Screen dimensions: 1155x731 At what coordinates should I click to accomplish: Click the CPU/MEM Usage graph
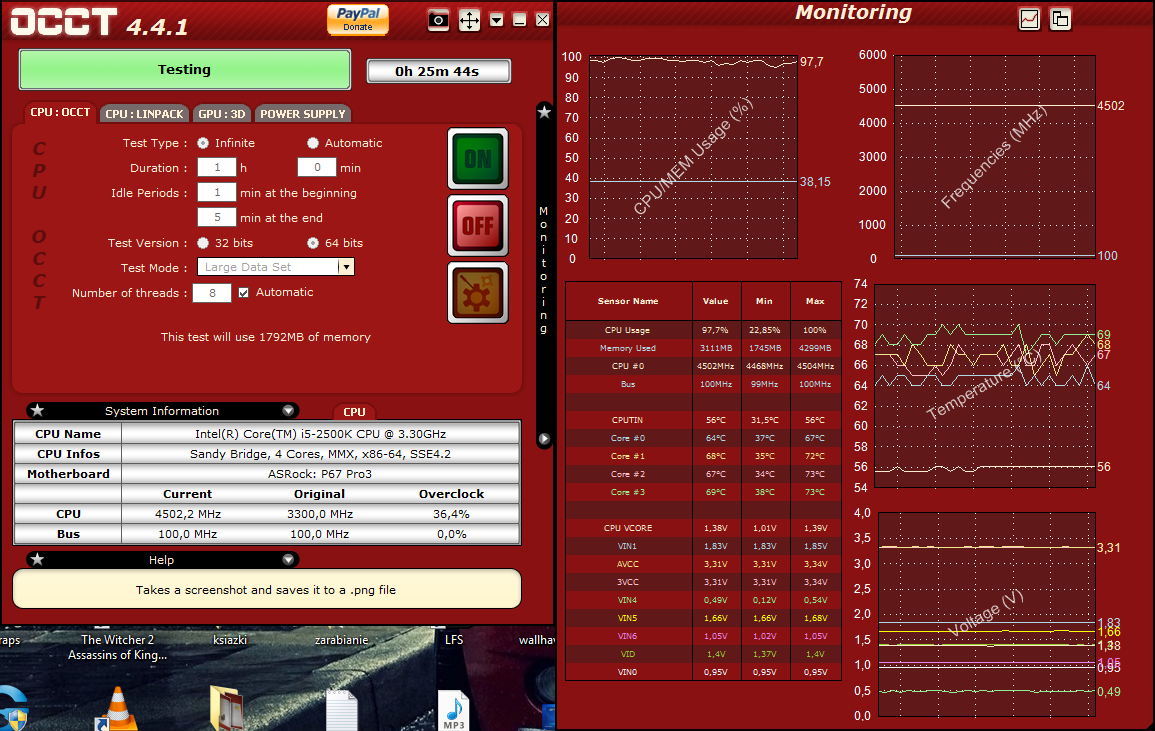click(x=693, y=157)
